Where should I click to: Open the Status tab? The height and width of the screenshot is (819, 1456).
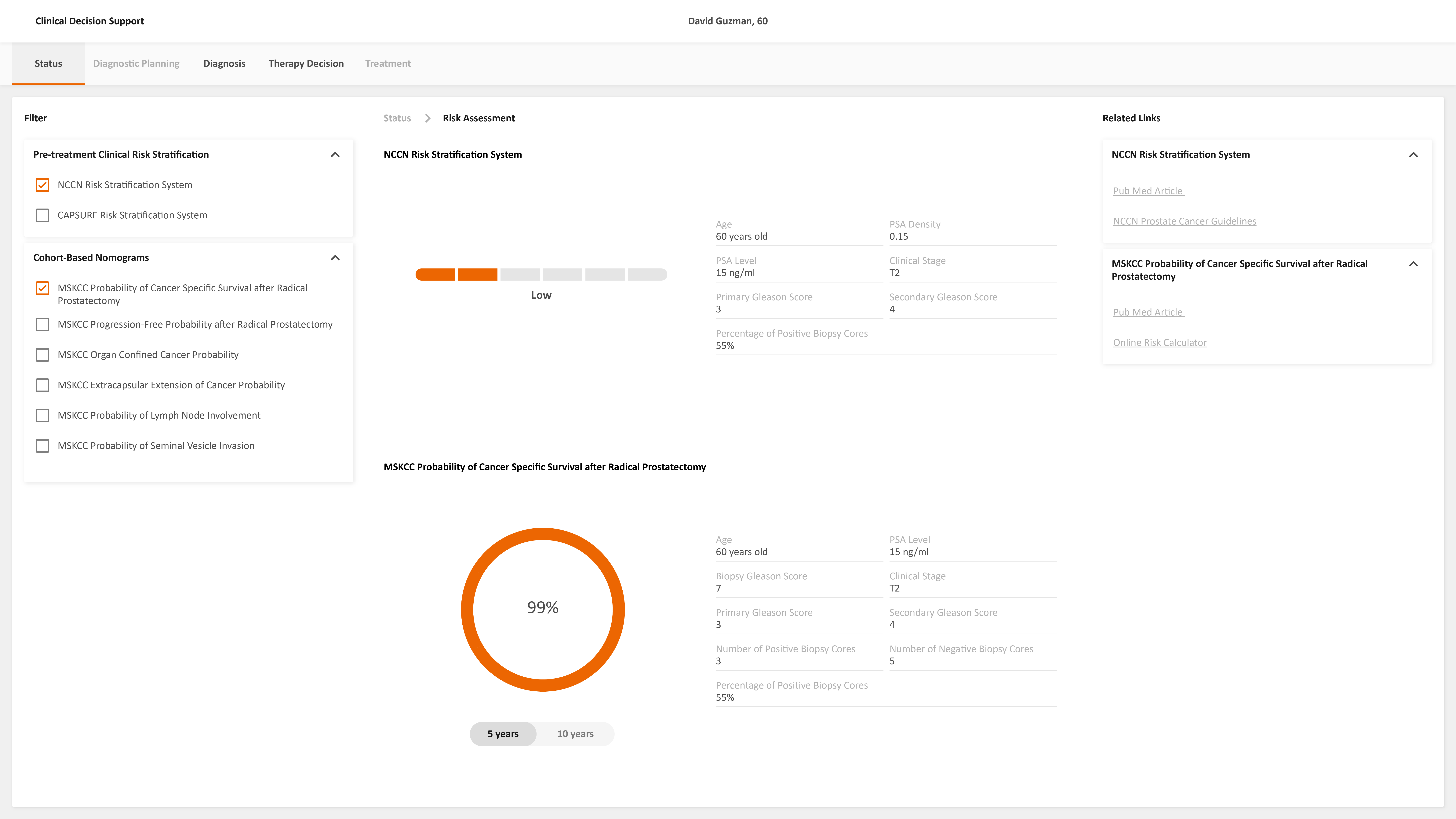pyautogui.click(x=49, y=64)
